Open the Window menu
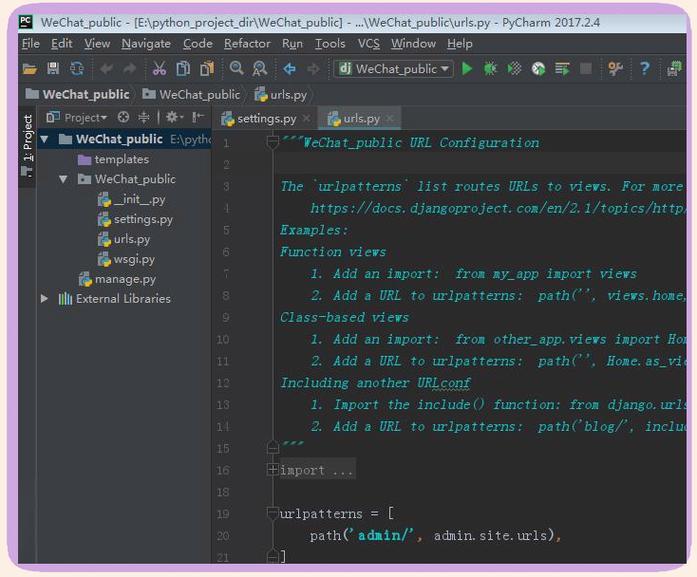697x577 pixels. coord(413,44)
